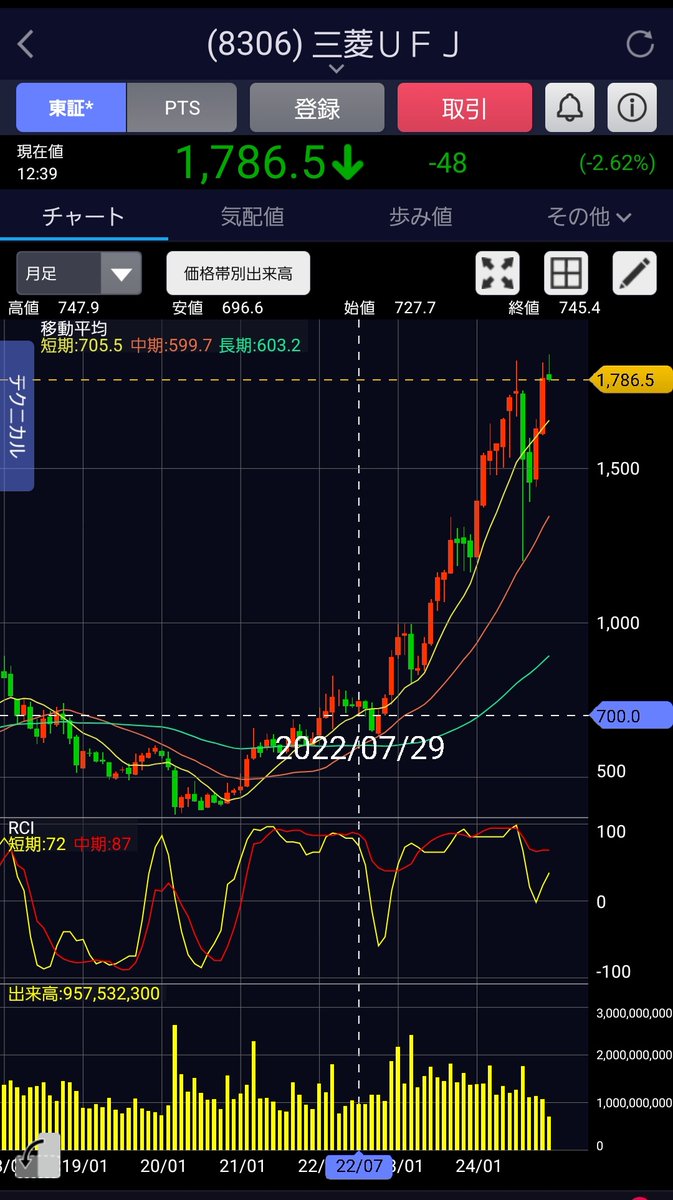Expand chart to fullscreen
This screenshot has height=1200, width=673.
[x=500, y=272]
